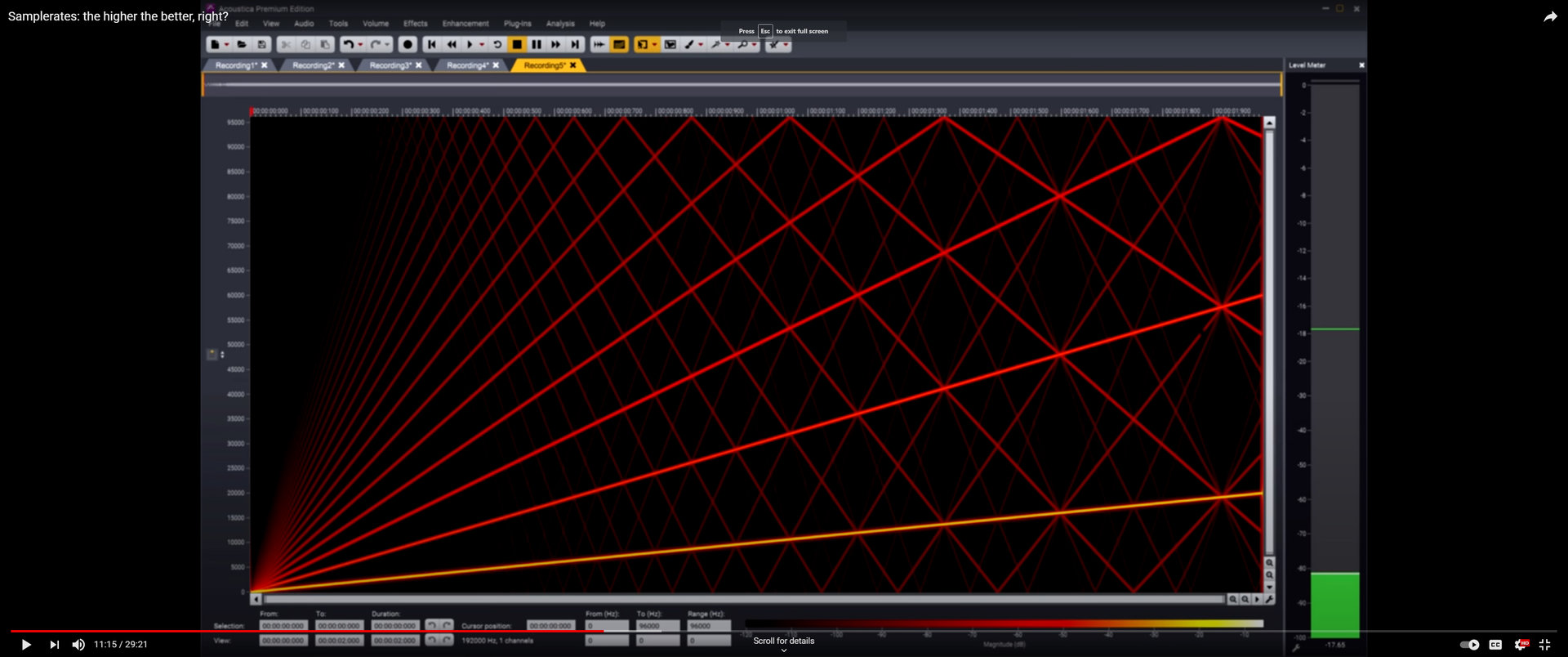The width and height of the screenshot is (1568, 657).
Task: Toggle YouTube autoplay switch
Action: pyautogui.click(x=1469, y=645)
